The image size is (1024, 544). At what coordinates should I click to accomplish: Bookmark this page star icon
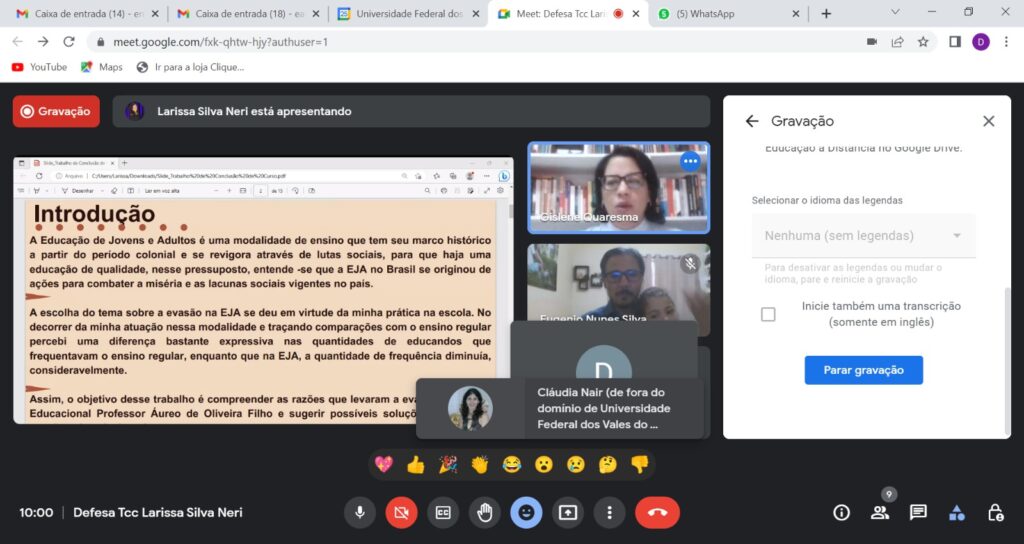click(x=923, y=42)
